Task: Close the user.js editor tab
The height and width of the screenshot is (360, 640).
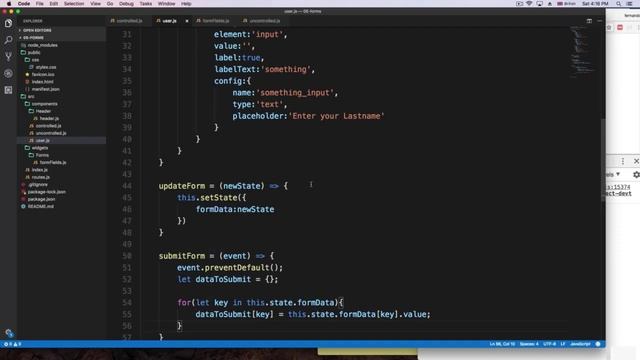Action: (x=187, y=21)
